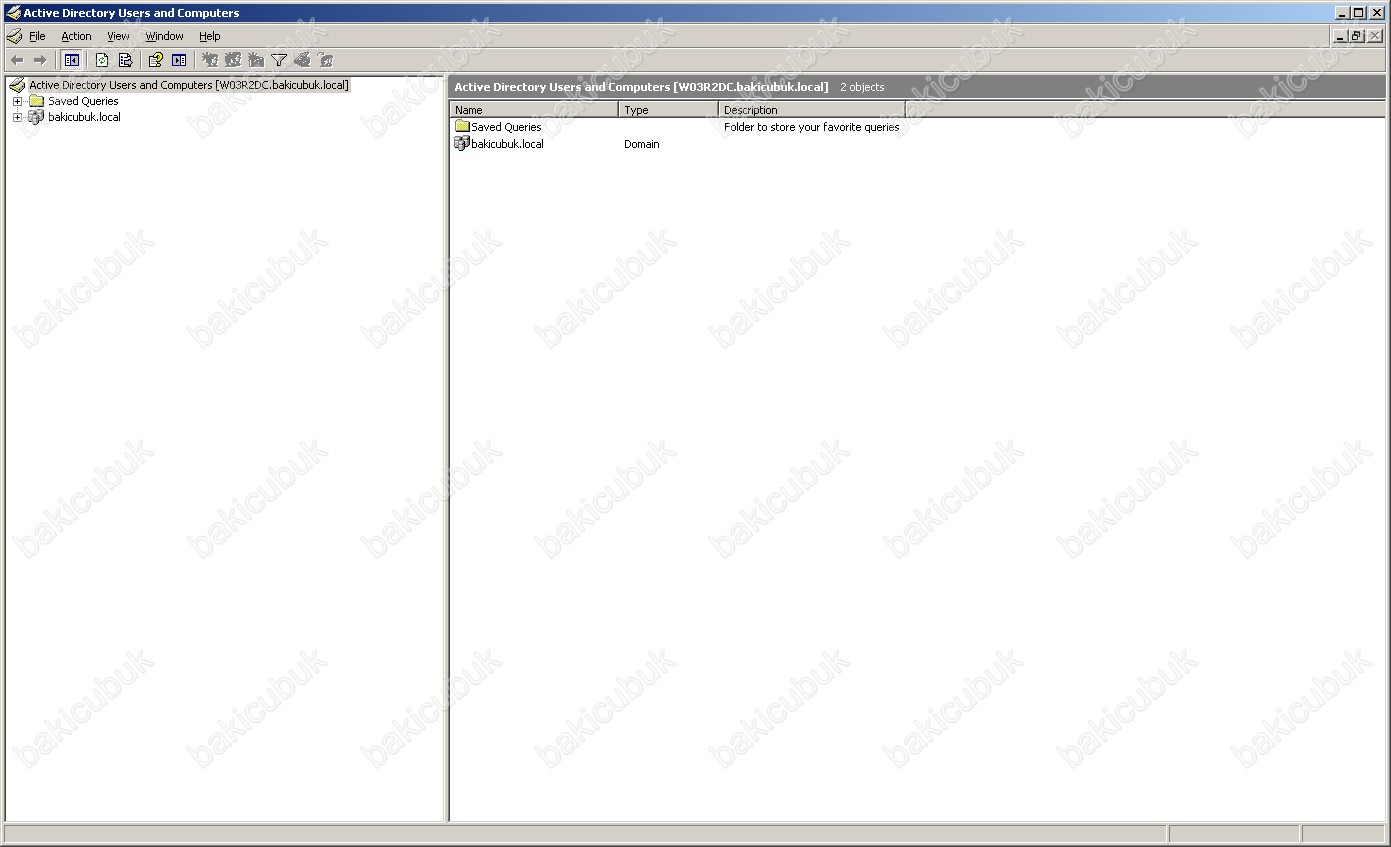Sort by the Description column header
This screenshot has width=1391, height=847.
(x=811, y=110)
